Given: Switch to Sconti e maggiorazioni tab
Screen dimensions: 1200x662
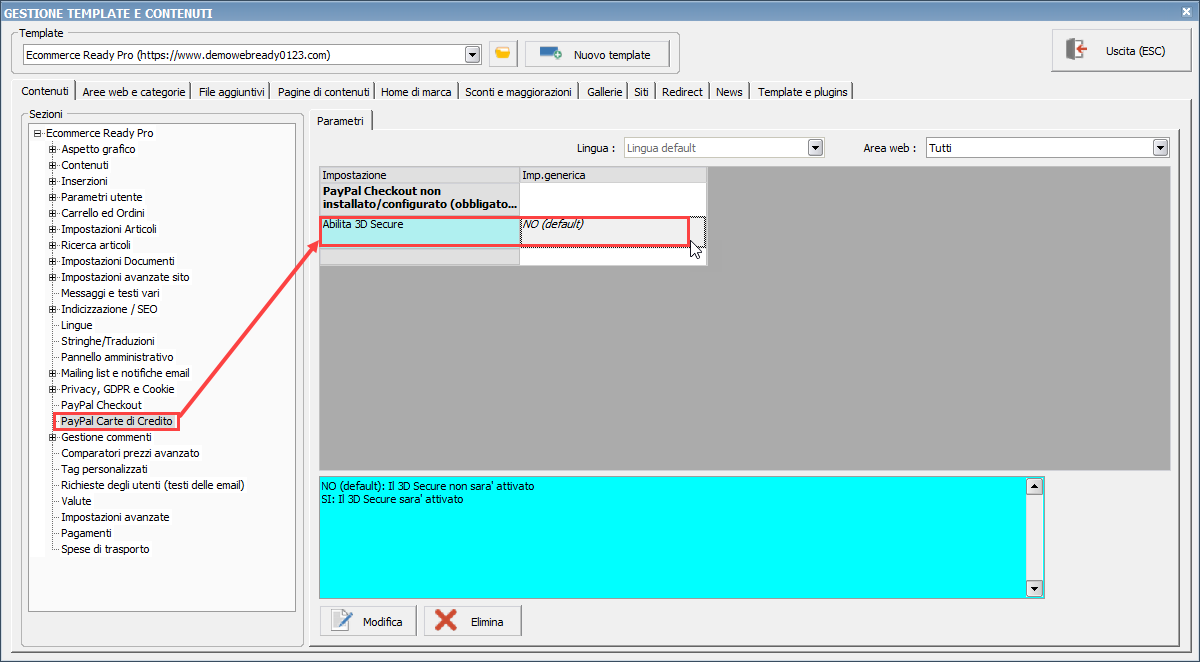Looking at the screenshot, I should (518, 92).
